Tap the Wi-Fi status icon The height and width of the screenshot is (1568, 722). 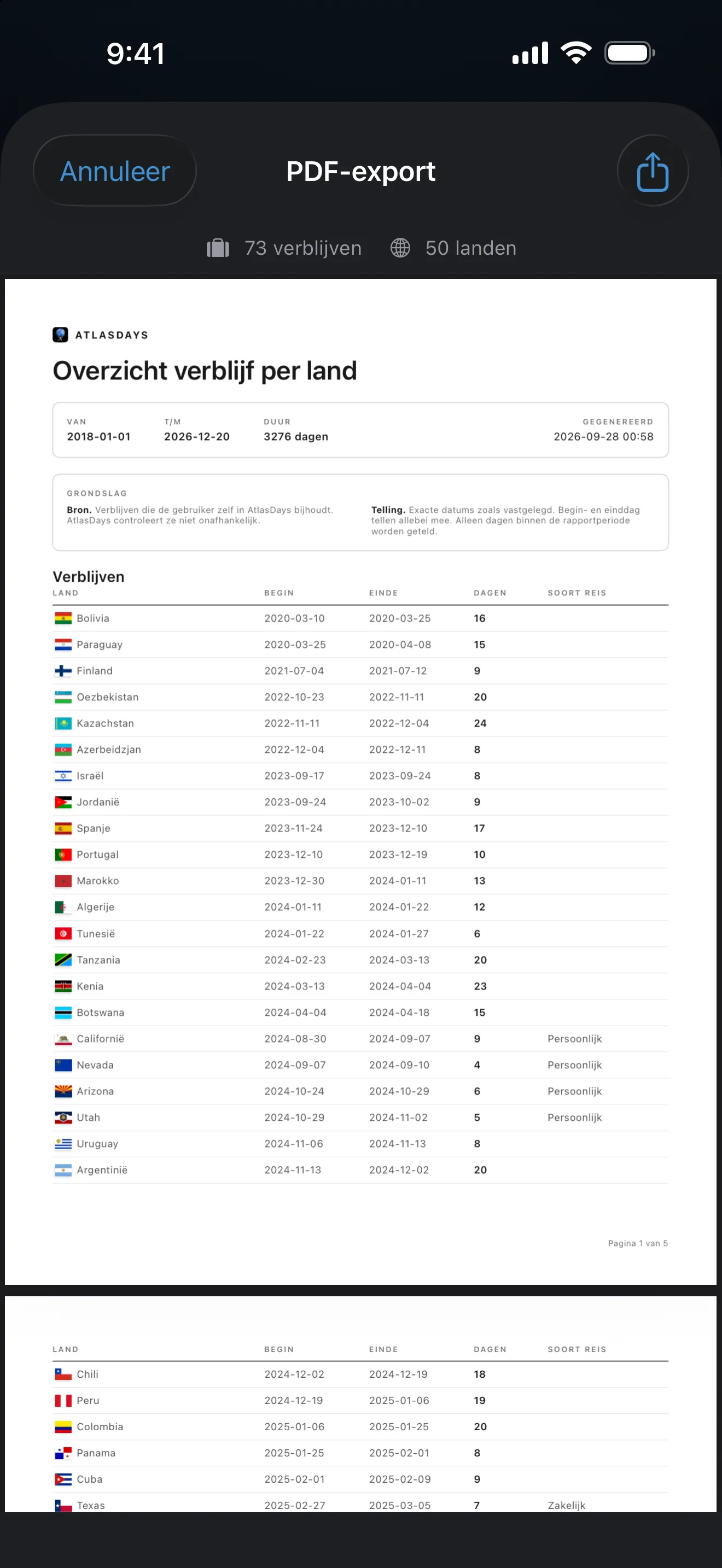click(x=576, y=53)
